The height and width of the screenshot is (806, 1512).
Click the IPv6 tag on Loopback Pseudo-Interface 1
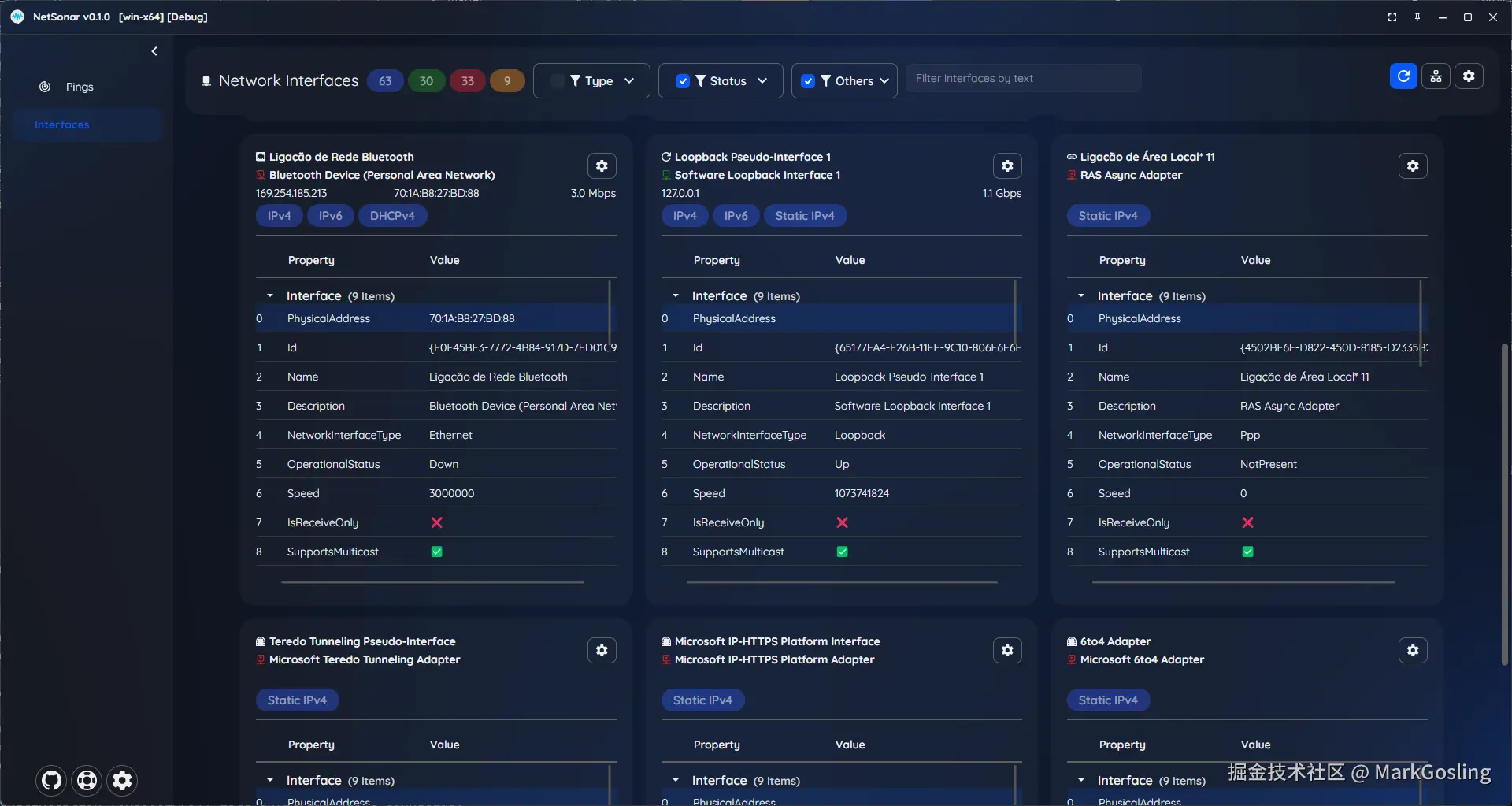[736, 216]
